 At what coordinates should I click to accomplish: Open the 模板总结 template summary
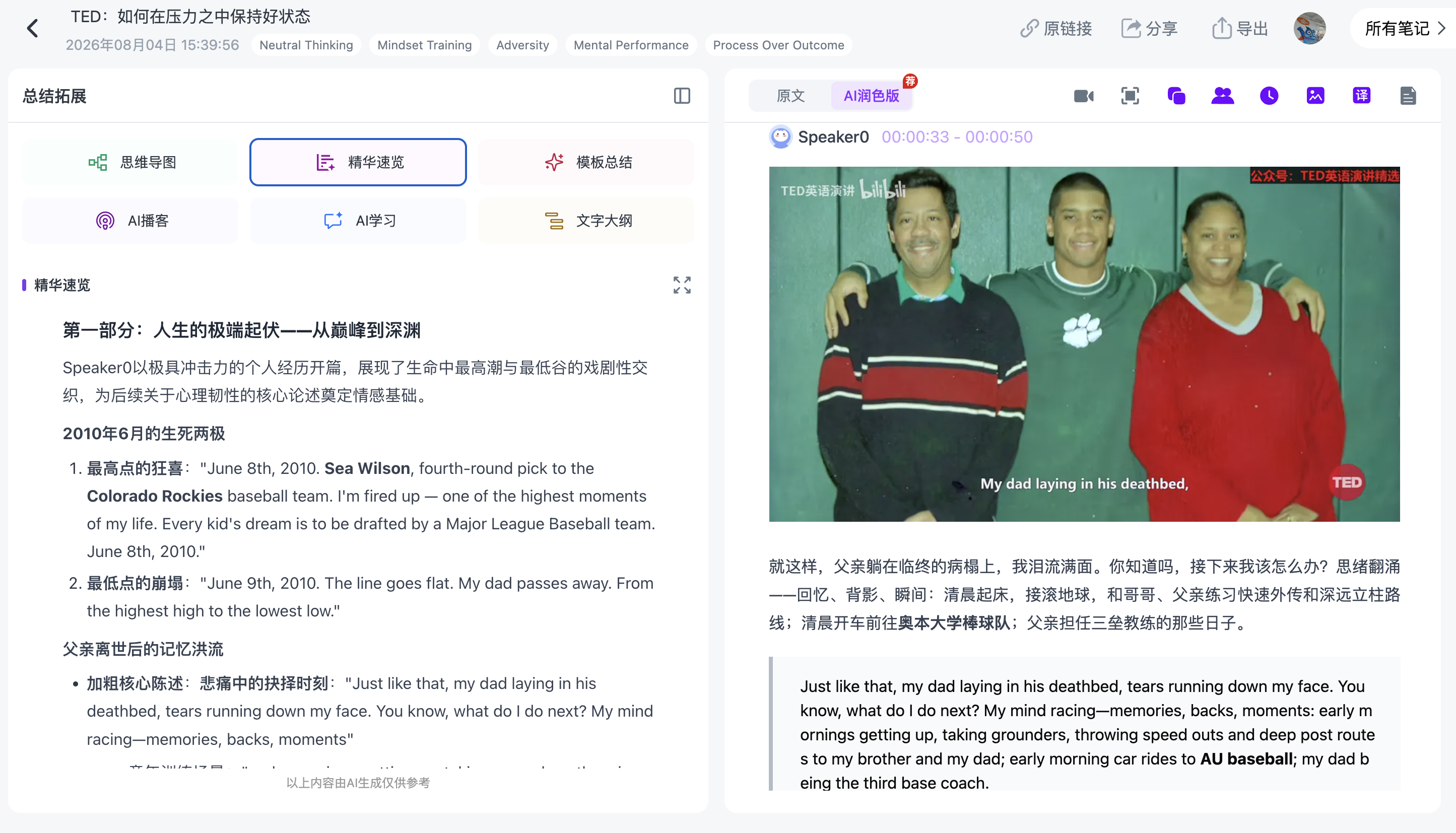tap(586, 162)
